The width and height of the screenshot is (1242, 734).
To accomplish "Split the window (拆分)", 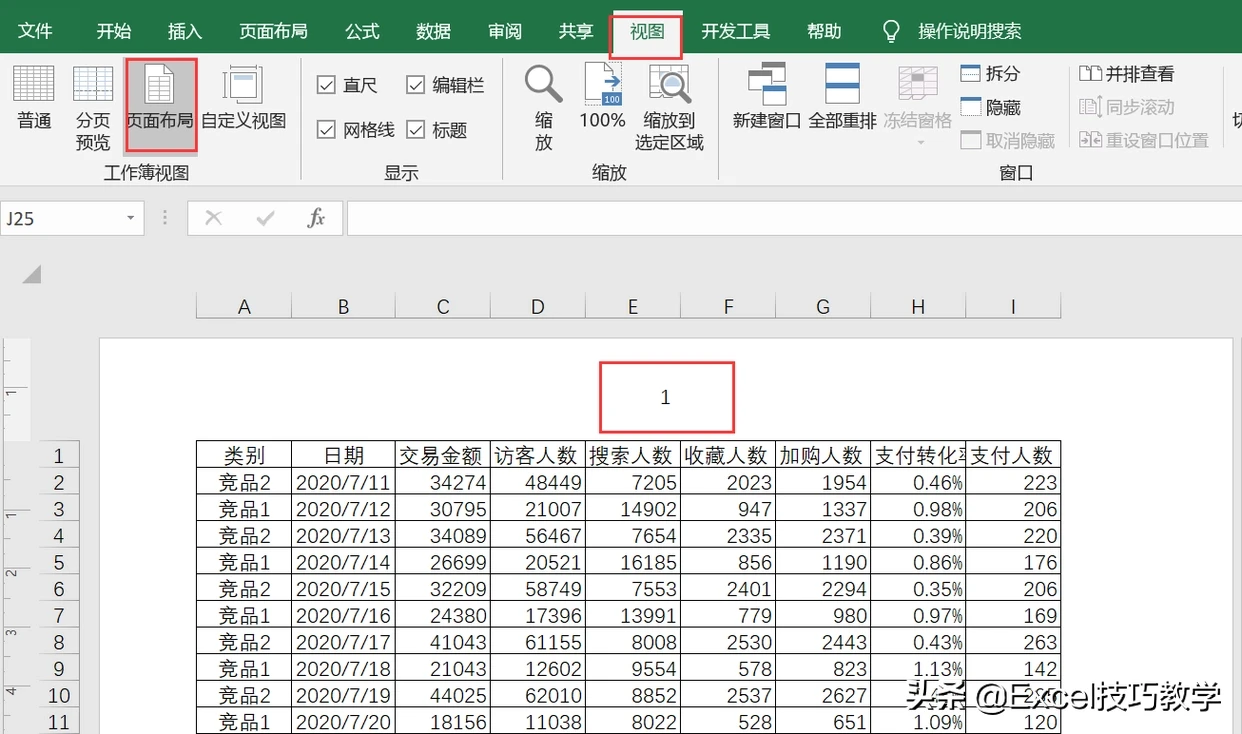I will tap(990, 73).
